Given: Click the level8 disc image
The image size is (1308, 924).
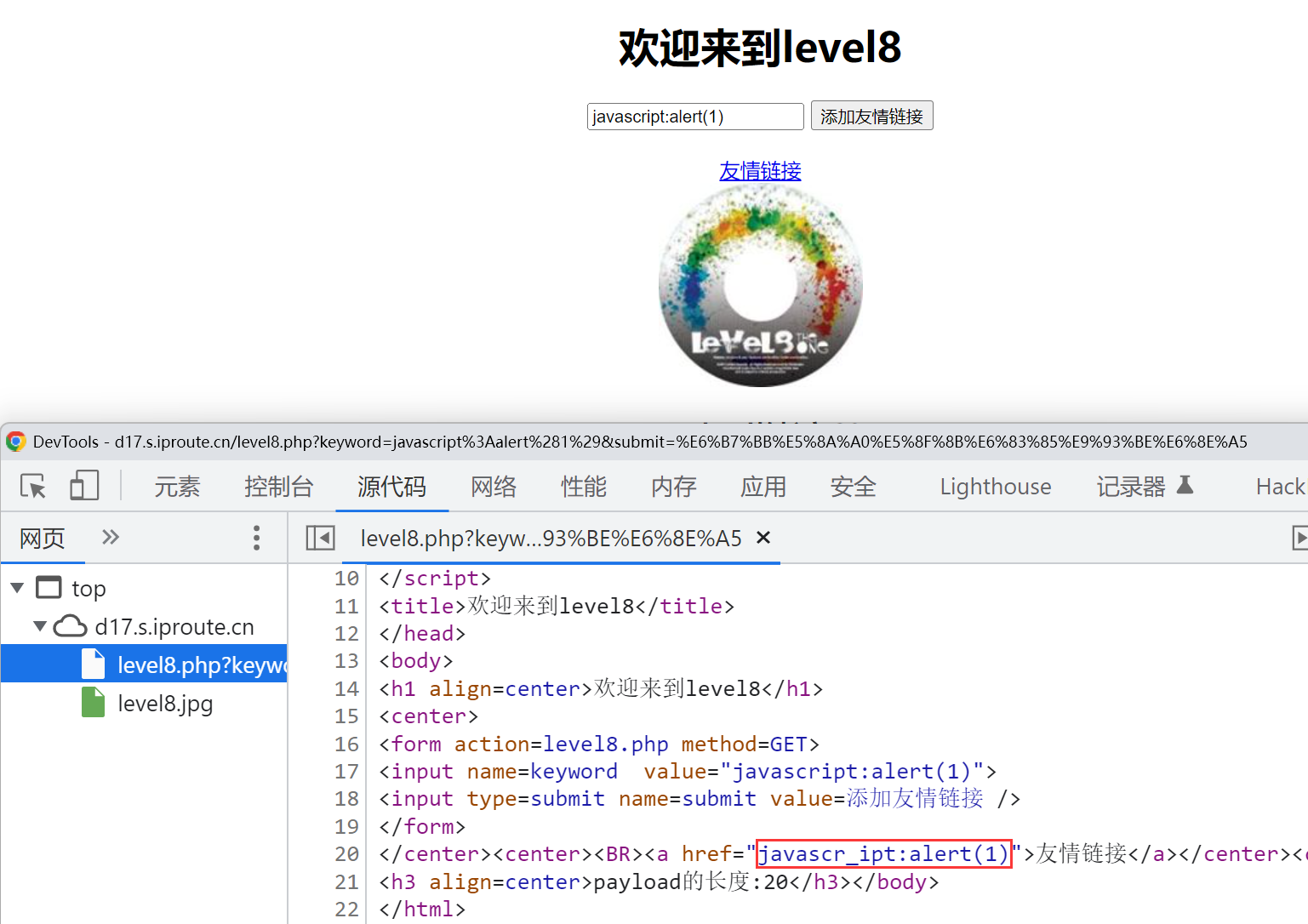Looking at the screenshot, I should (760, 287).
